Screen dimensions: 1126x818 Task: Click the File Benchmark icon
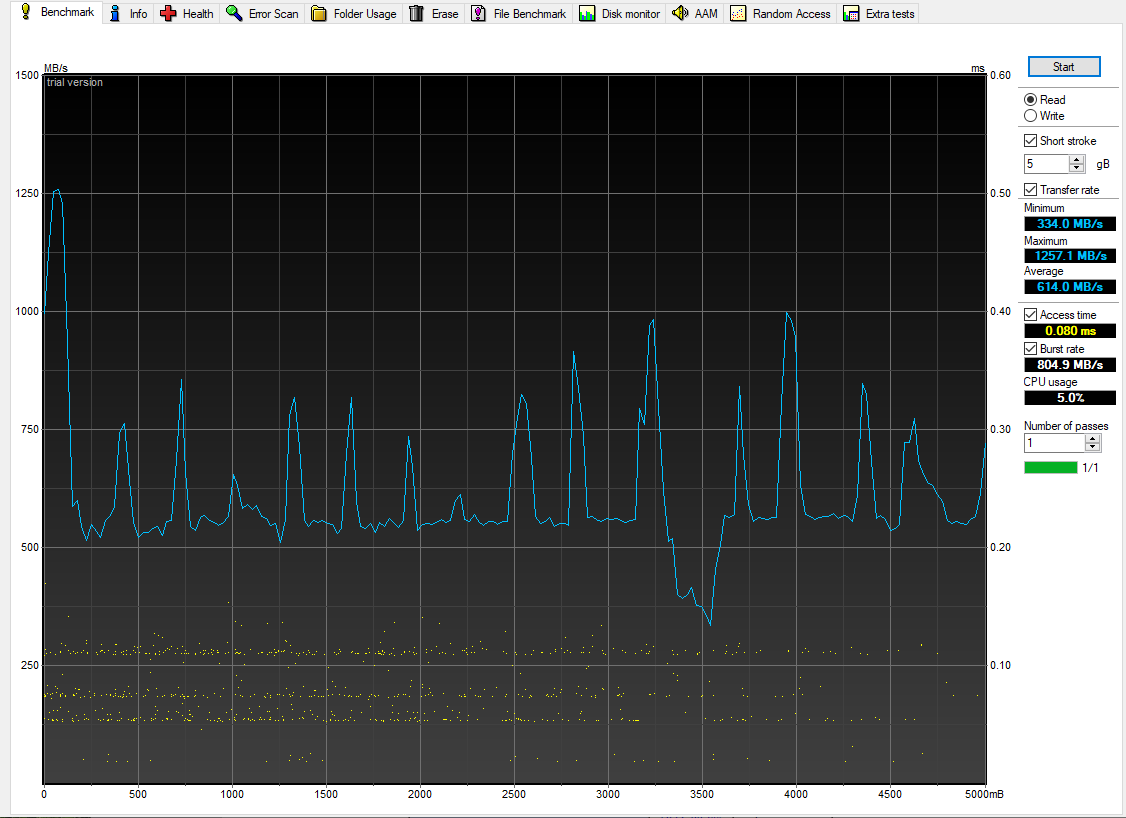point(478,14)
